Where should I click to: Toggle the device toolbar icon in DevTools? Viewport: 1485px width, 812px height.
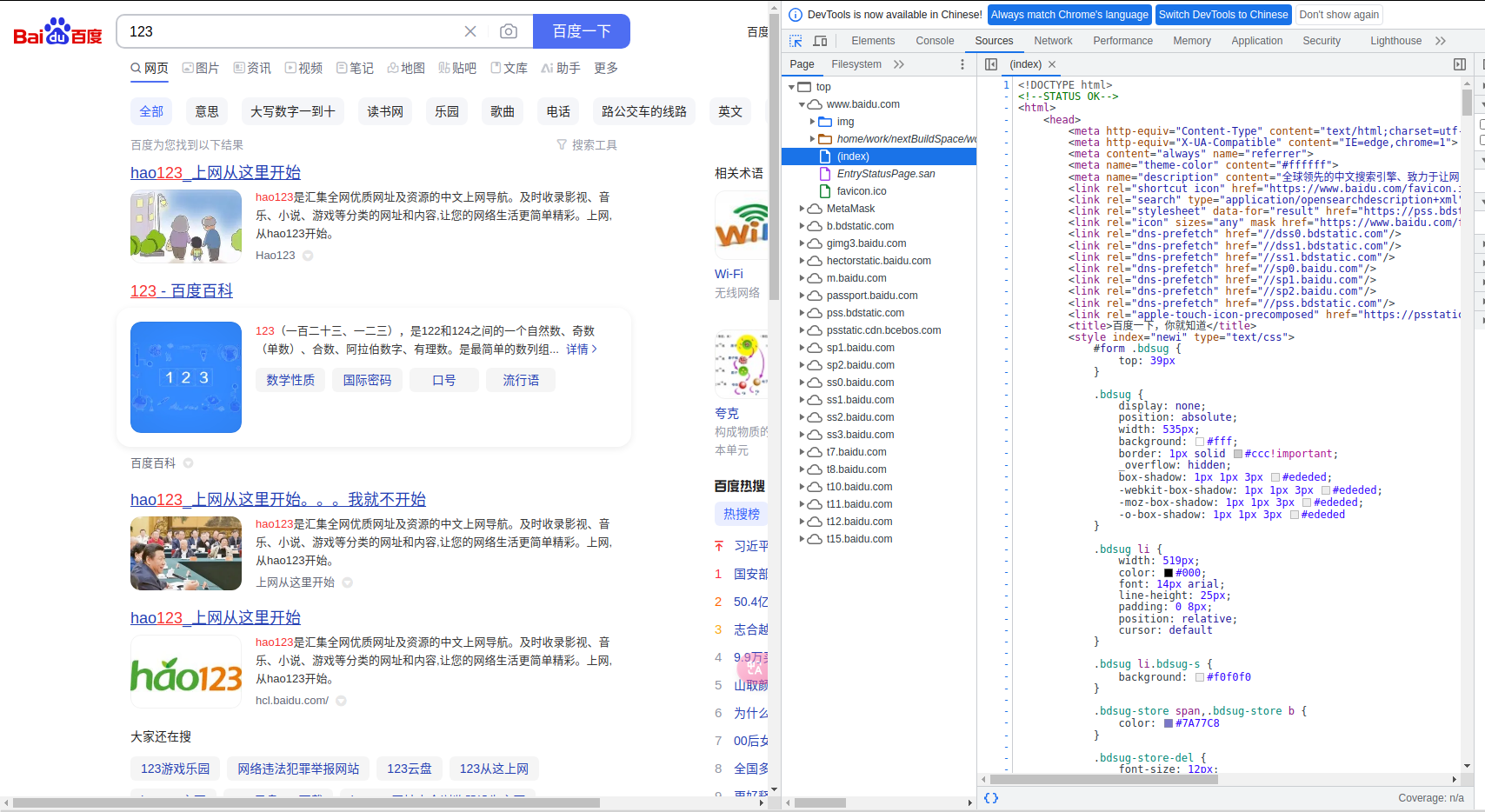click(x=820, y=41)
